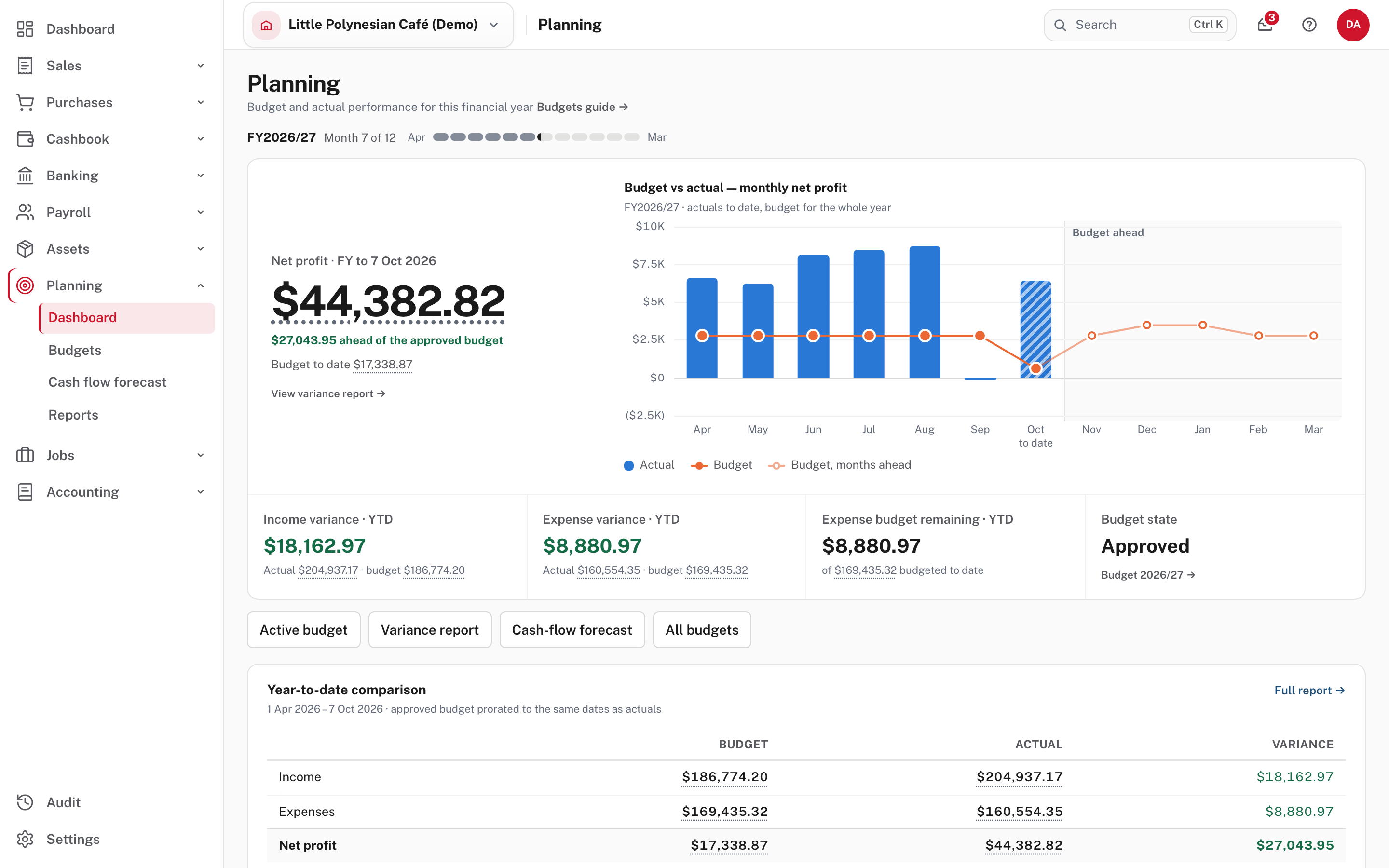Screen dimensions: 1389x868
Task: Click the Actual blue legend swatch
Action: pyautogui.click(x=628, y=465)
